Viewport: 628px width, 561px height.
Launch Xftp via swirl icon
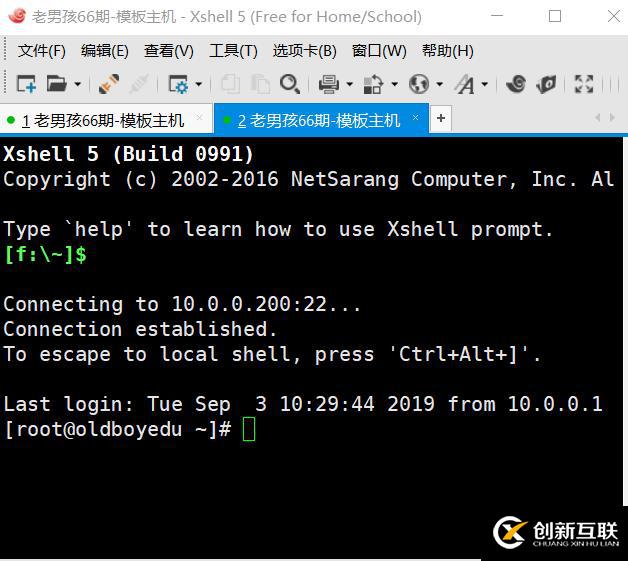click(x=516, y=84)
